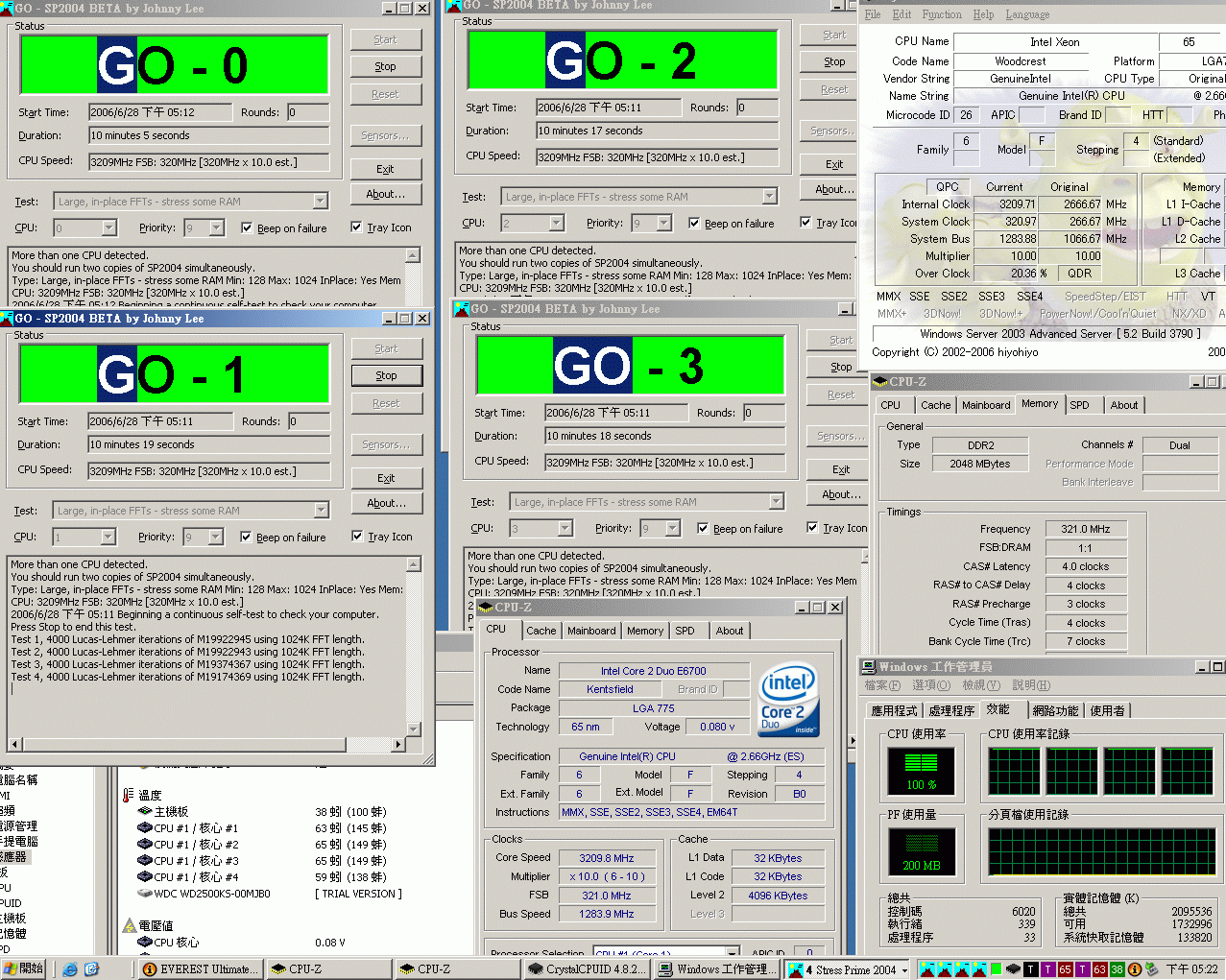The width and height of the screenshot is (1226, 980).
Task: Click the GO - 1 log horizontal scrollbar right arrow
Action: [399, 744]
